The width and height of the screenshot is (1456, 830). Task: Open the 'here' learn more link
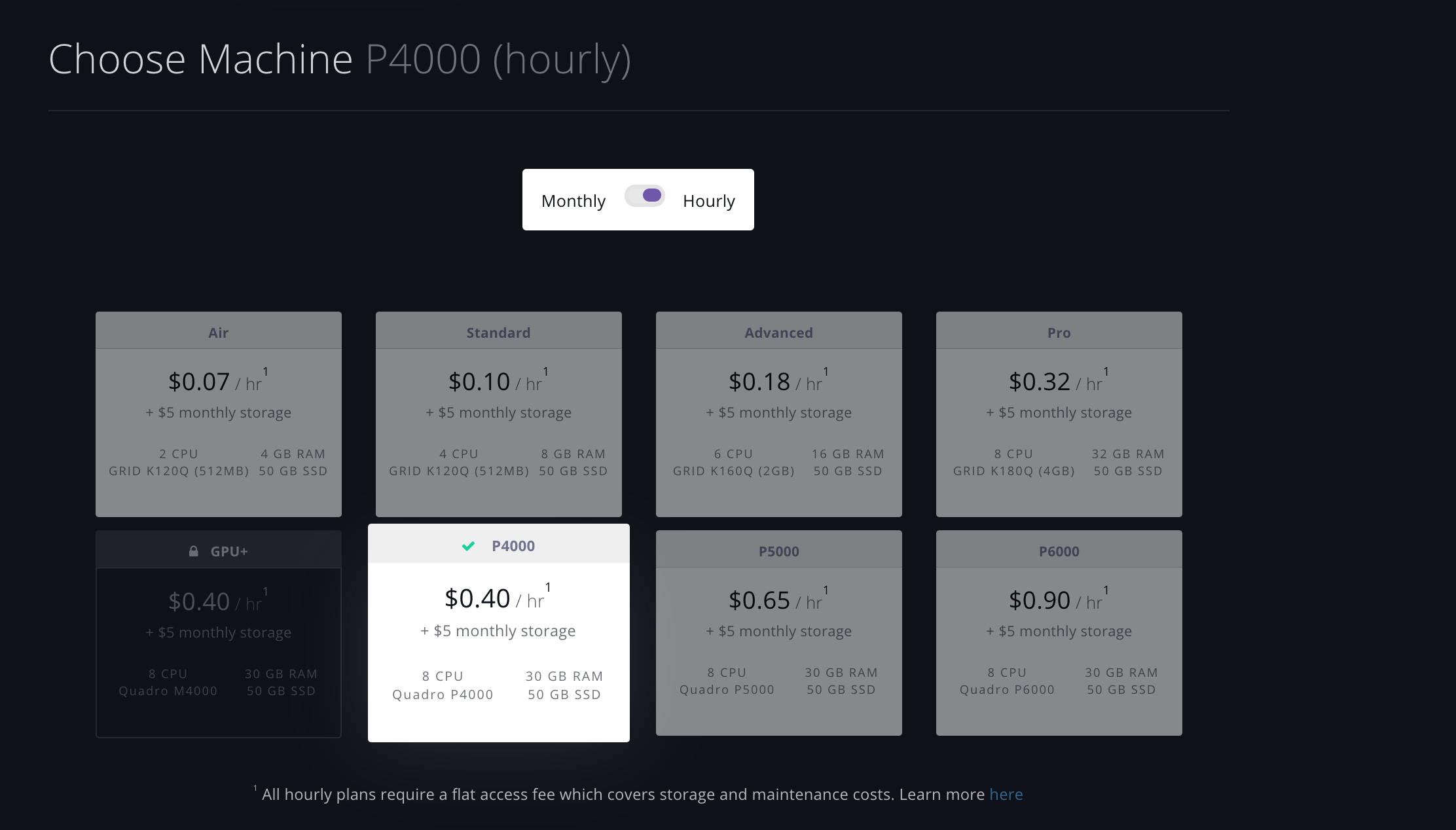point(1006,795)
